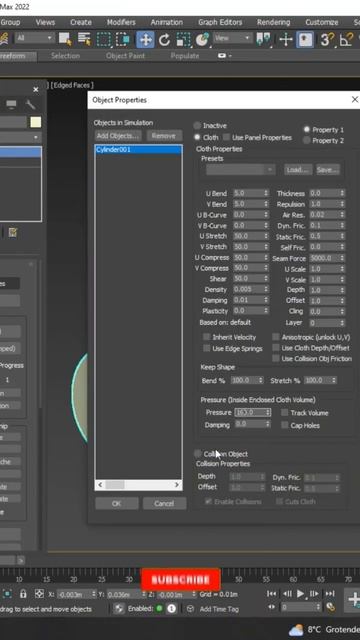Select the Property 2 radio button
The width and height of the screenshot is (360, 640).
click(x=307, y=140)
